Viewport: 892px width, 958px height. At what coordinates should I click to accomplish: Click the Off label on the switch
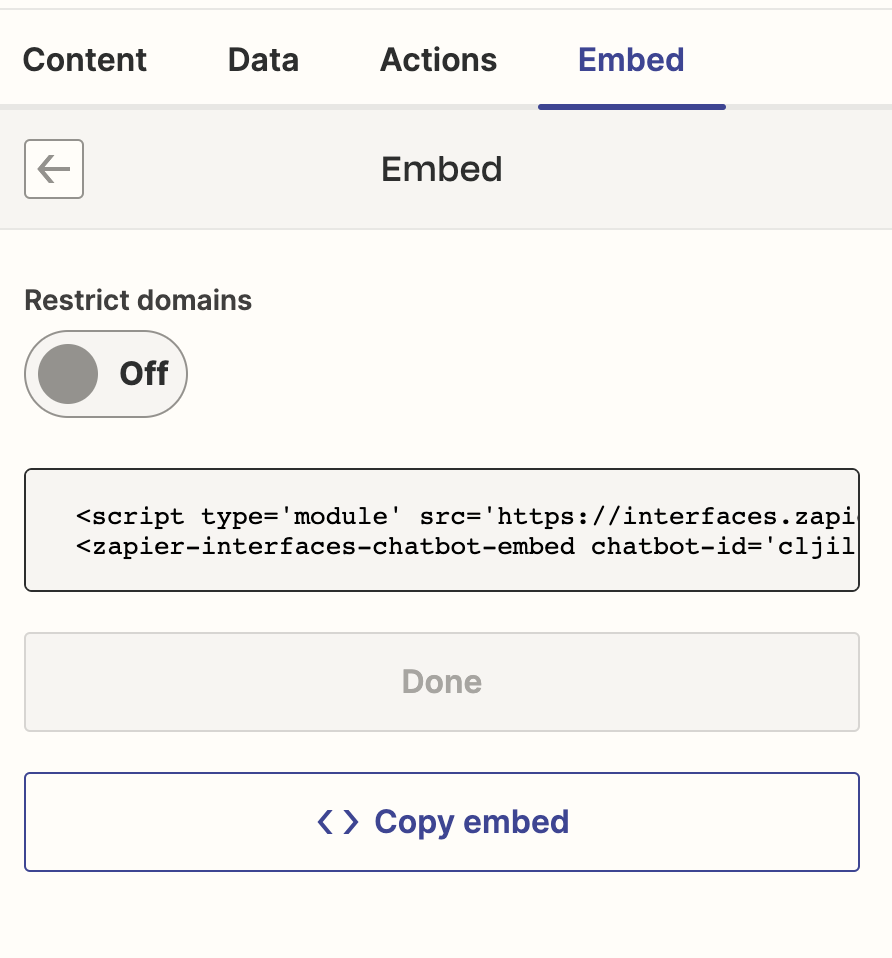[x=144, y=373]
